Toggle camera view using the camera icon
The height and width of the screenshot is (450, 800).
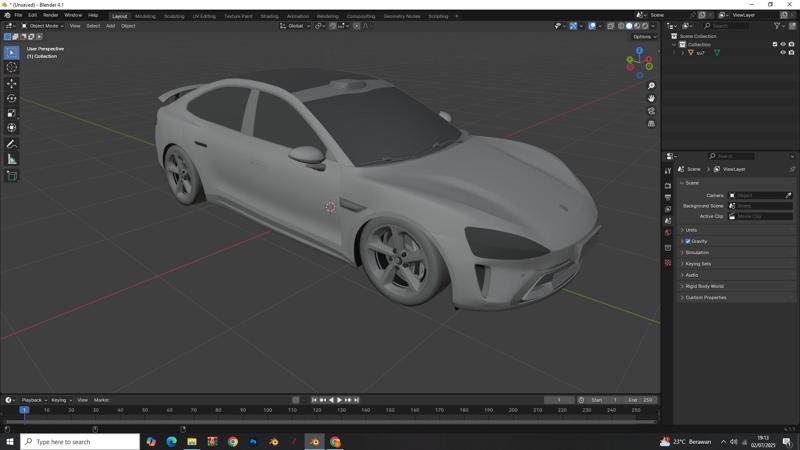pos(651,111)
